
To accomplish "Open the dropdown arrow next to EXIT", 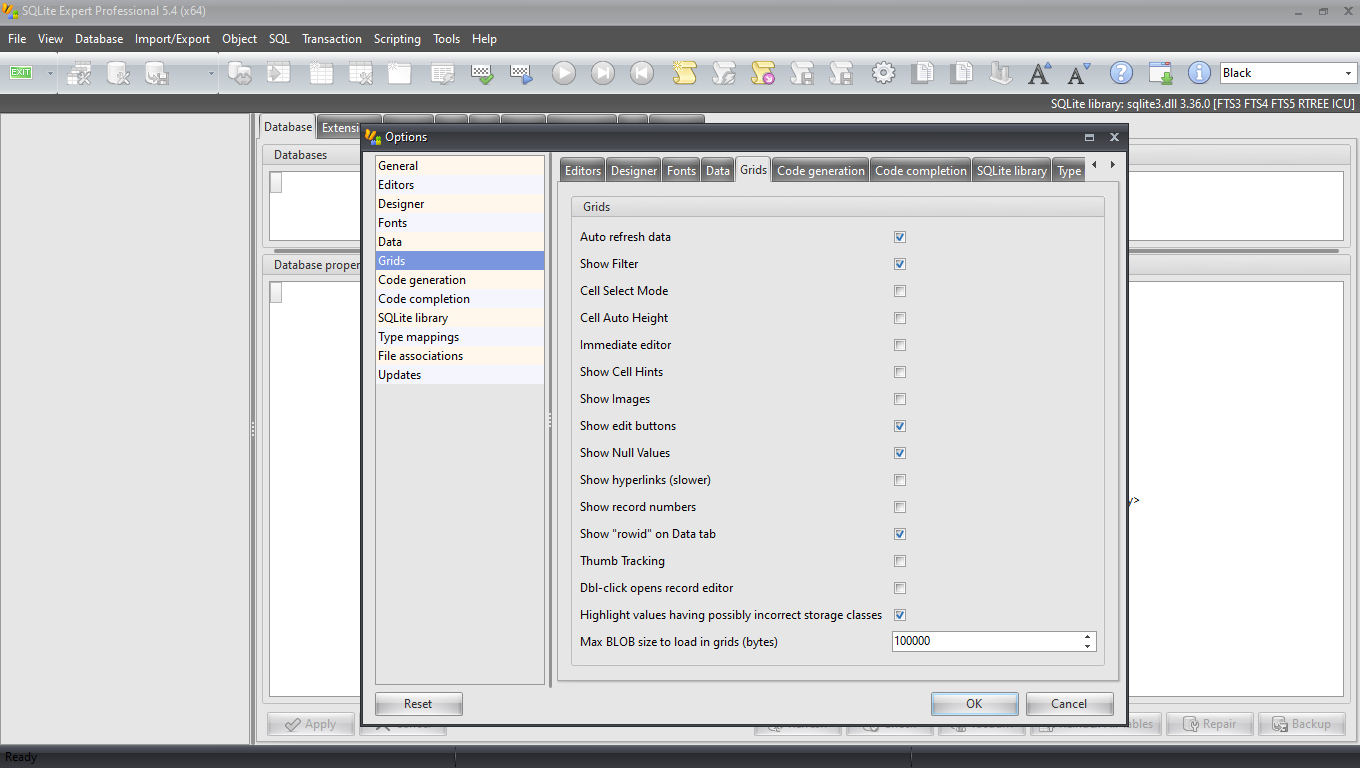I will pos(50,73).
